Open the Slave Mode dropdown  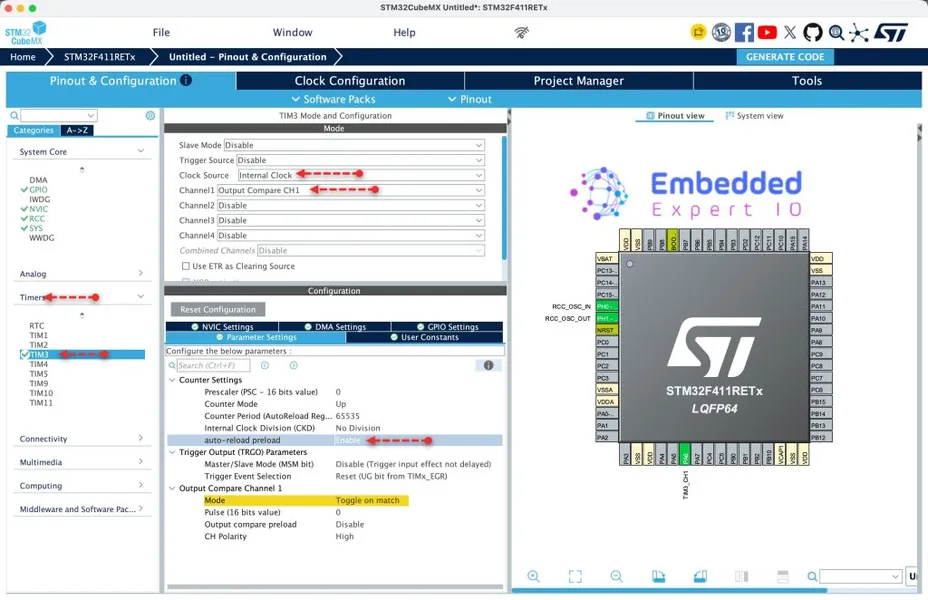(x=354, y=145)
